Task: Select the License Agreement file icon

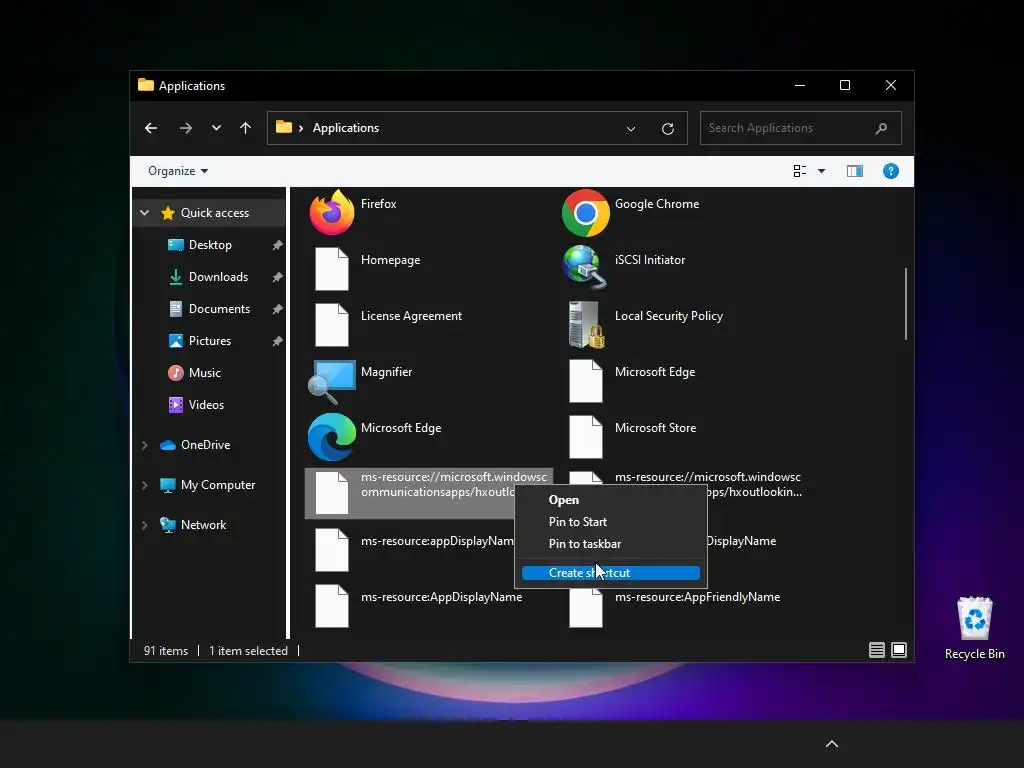Action: point(332,325)
